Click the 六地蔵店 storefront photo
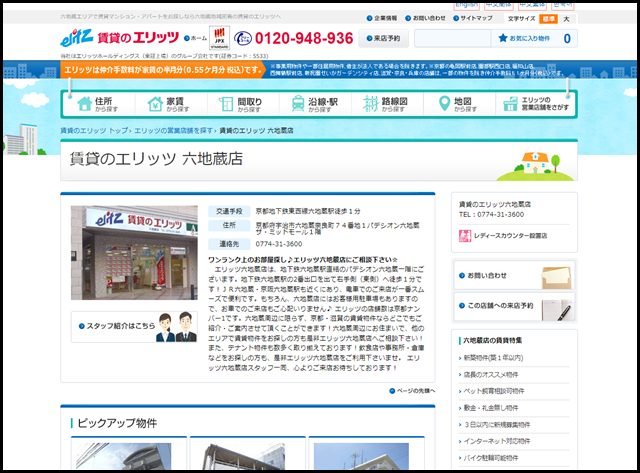The height and width of the screenshot is (473, 640). click(134, 253)
